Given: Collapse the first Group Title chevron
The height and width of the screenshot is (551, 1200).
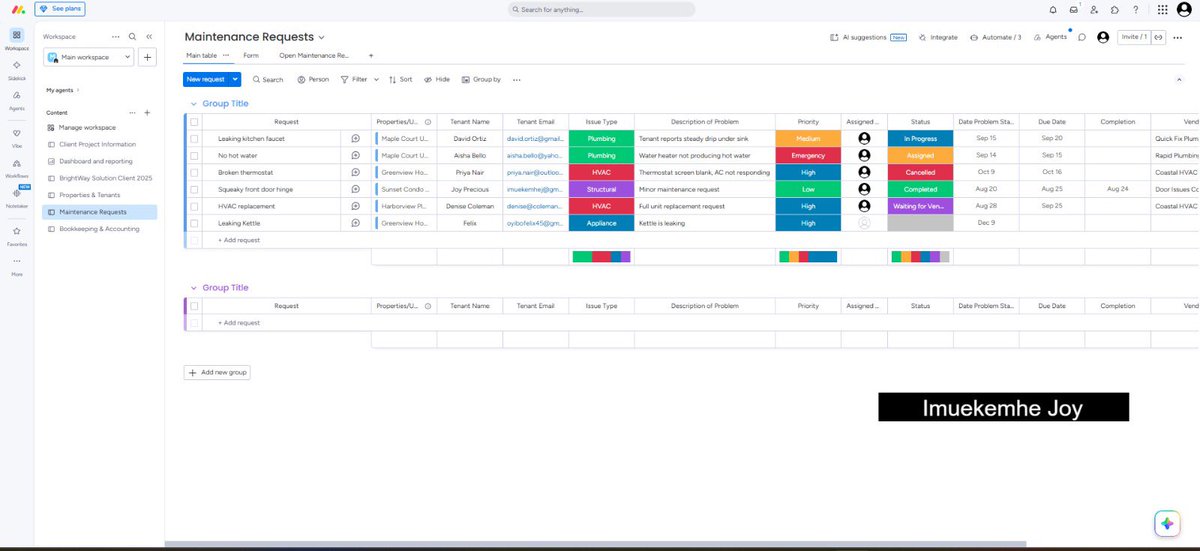Looking at the screenshot, I should coord(192,104).
